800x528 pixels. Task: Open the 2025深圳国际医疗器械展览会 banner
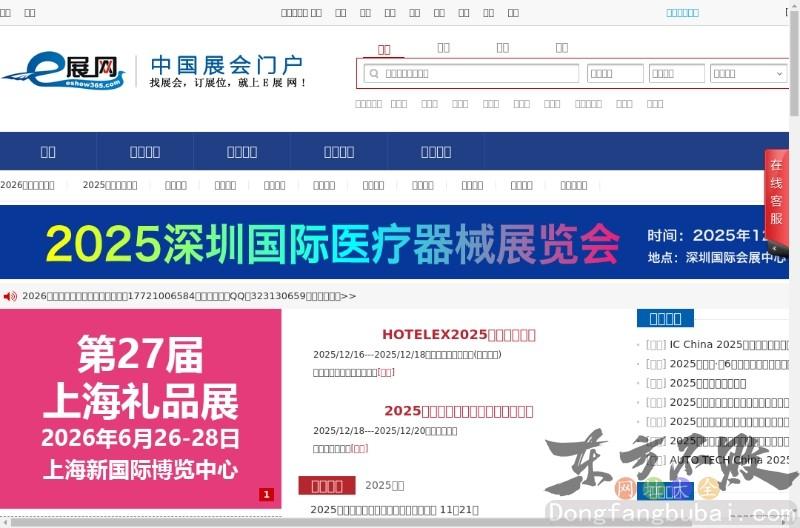point(394,242)
